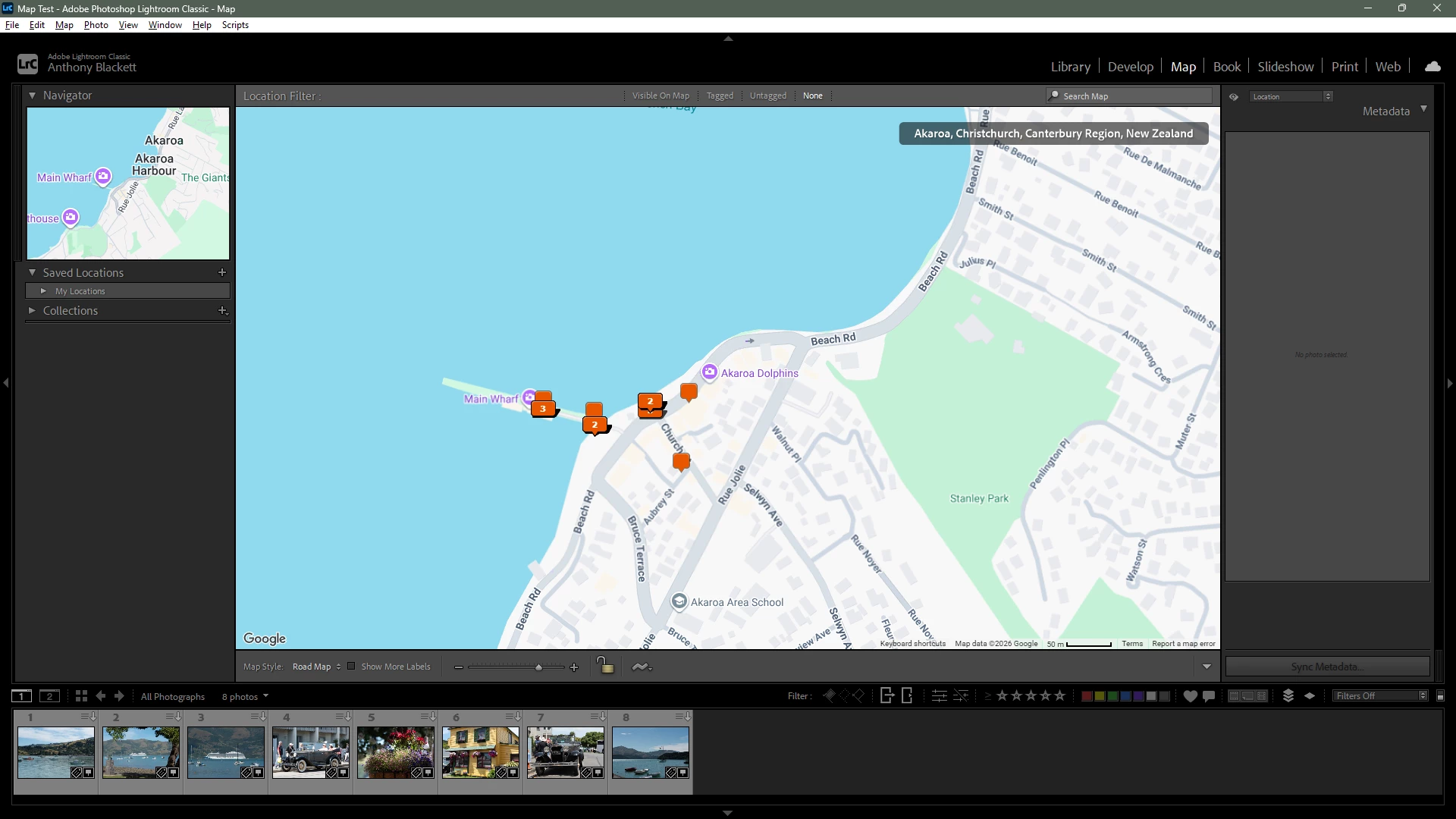Go back with the left arrow
Screen dimensions: 1456x819
click(x=101, y=696)
